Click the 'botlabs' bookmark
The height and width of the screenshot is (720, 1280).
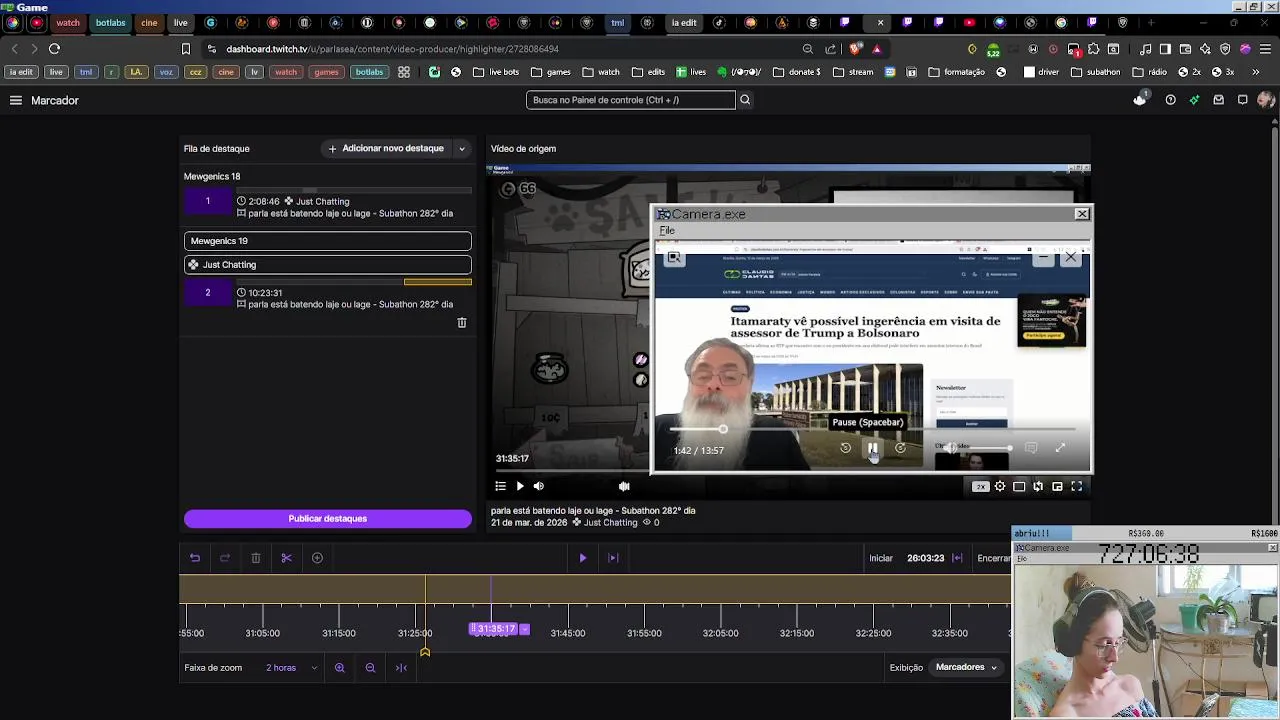[369, 72]
